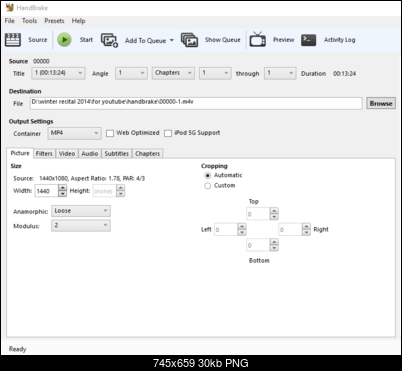Screen dimensions: 402x371
Task: Select the Custom cropping radio button
Action: point(208,186)
